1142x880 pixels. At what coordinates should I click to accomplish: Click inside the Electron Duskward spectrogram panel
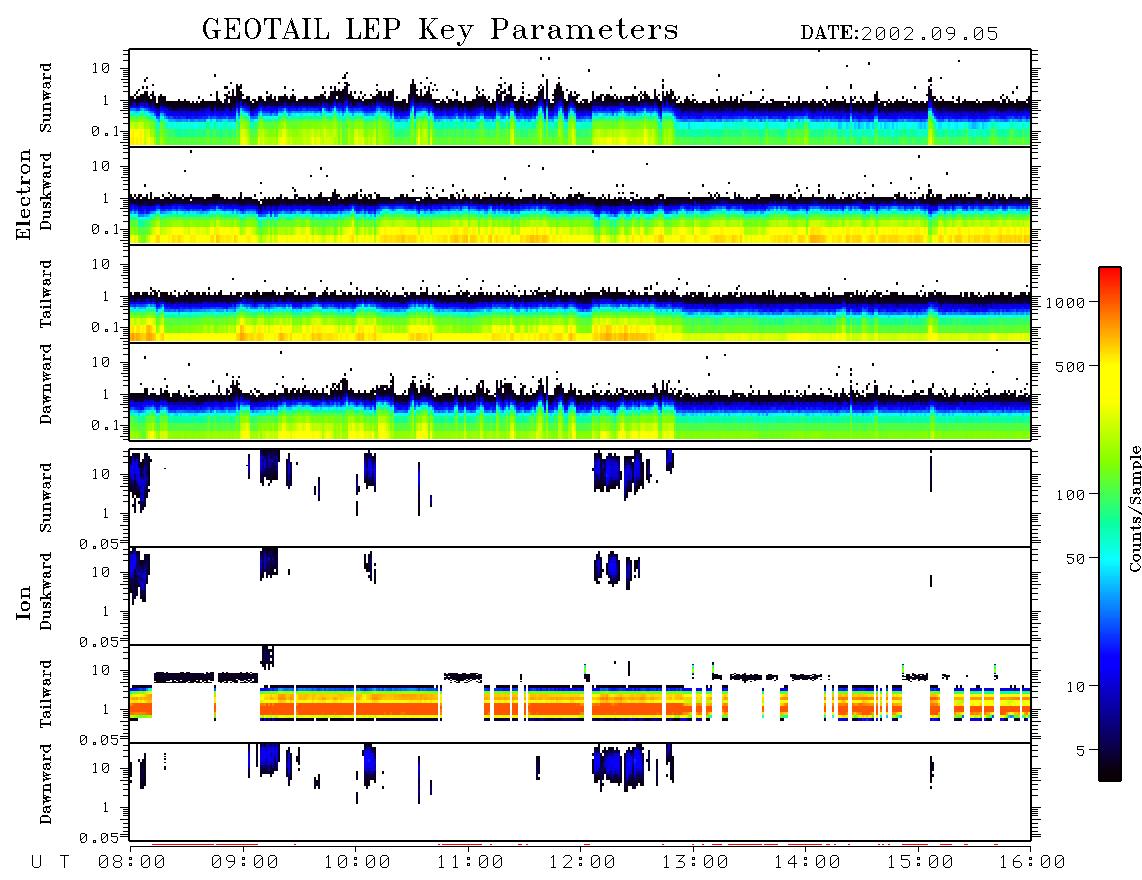point(580,195)
